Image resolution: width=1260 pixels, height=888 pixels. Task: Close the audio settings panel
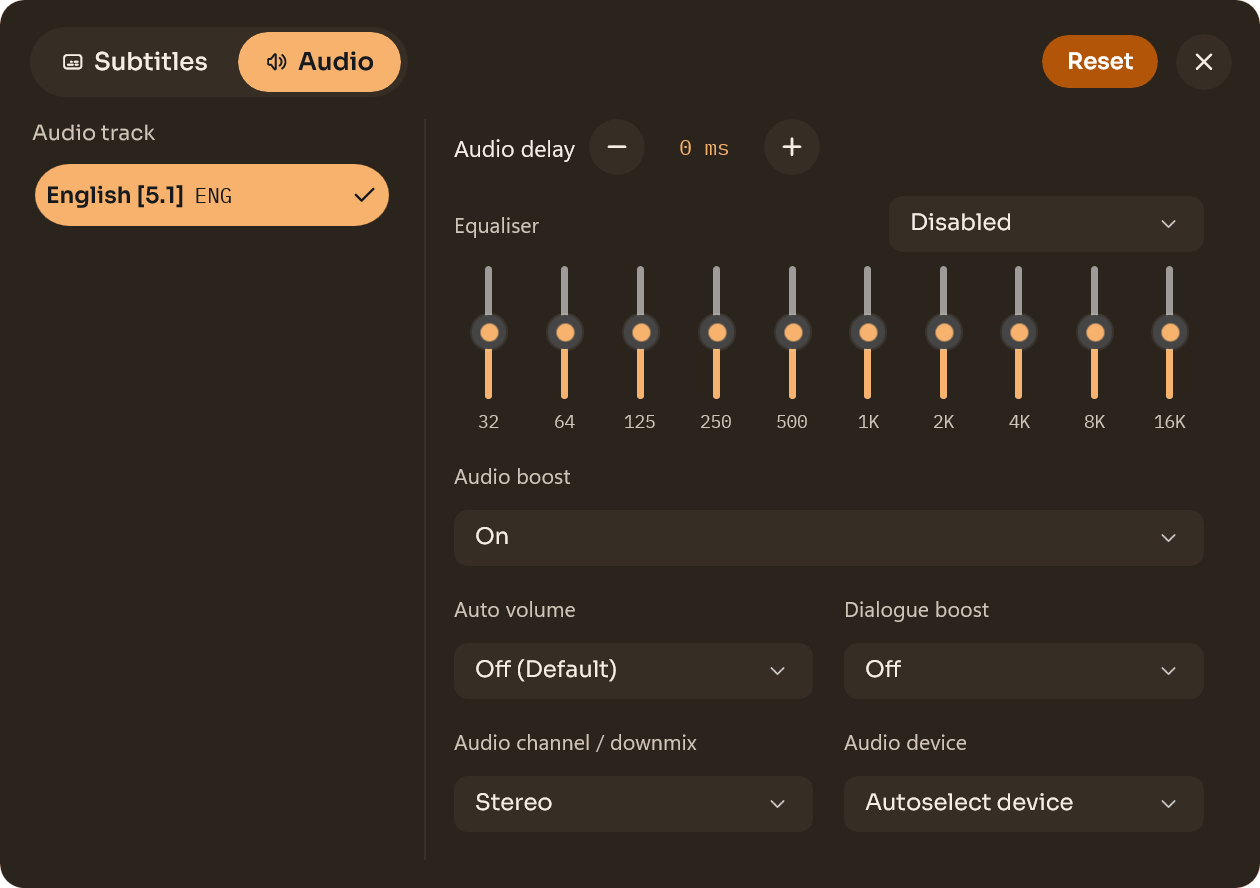[1204, 62]
